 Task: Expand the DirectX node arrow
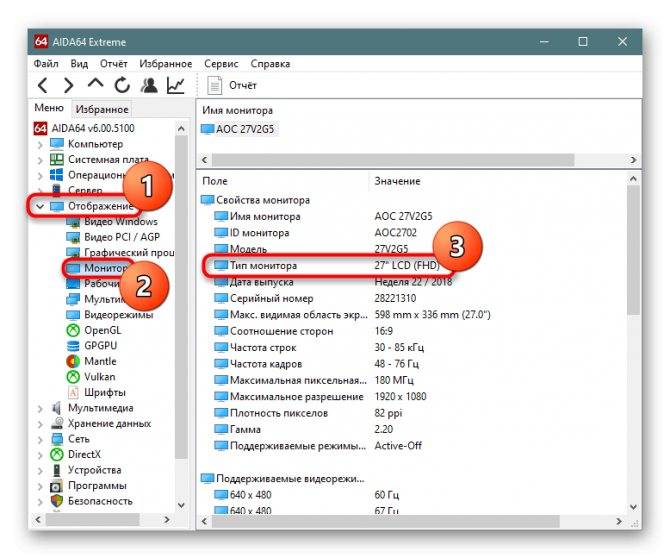pyautogui.click(x=40, y=455)
